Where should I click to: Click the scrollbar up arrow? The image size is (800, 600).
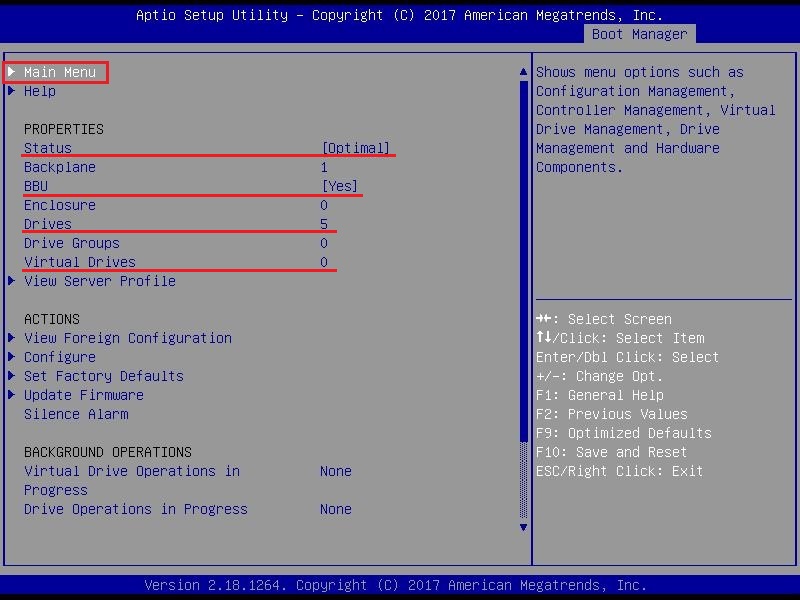coord(522,72)
